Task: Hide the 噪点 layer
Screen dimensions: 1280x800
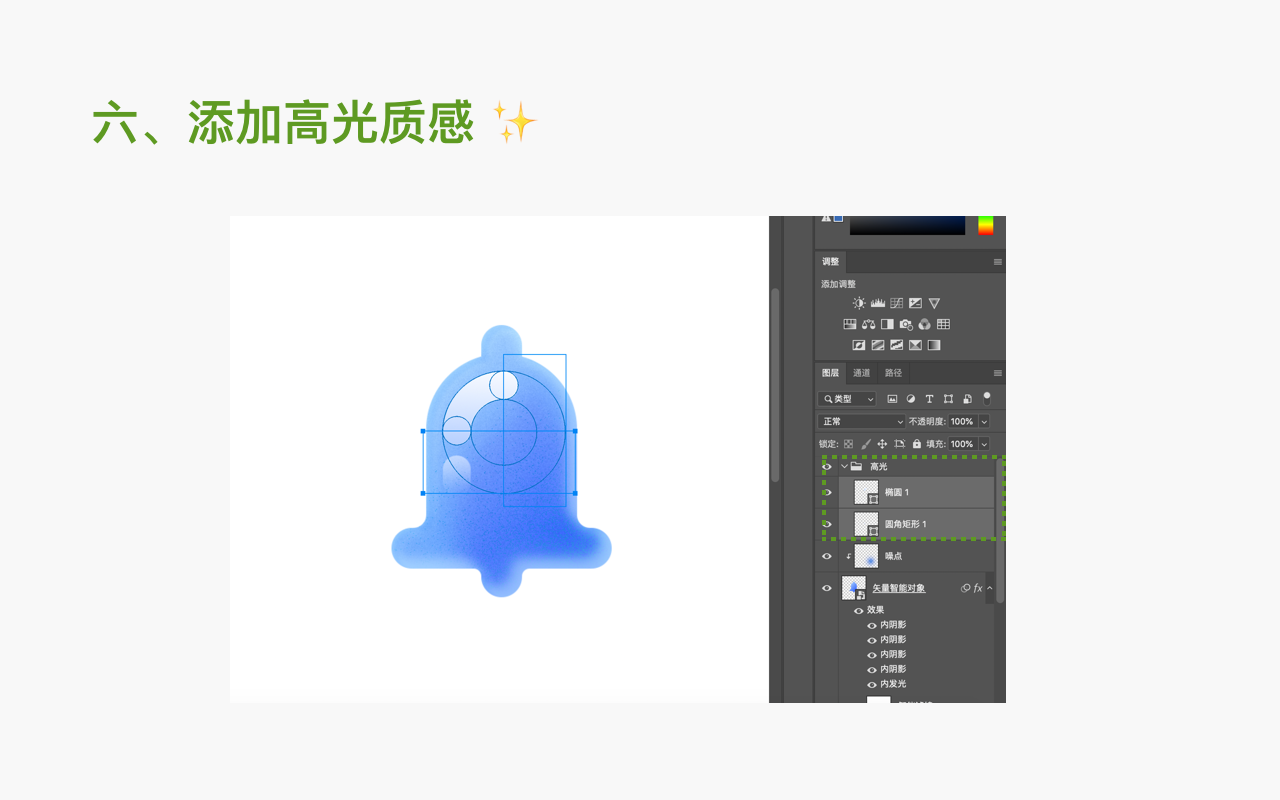Action: point(827,556)
